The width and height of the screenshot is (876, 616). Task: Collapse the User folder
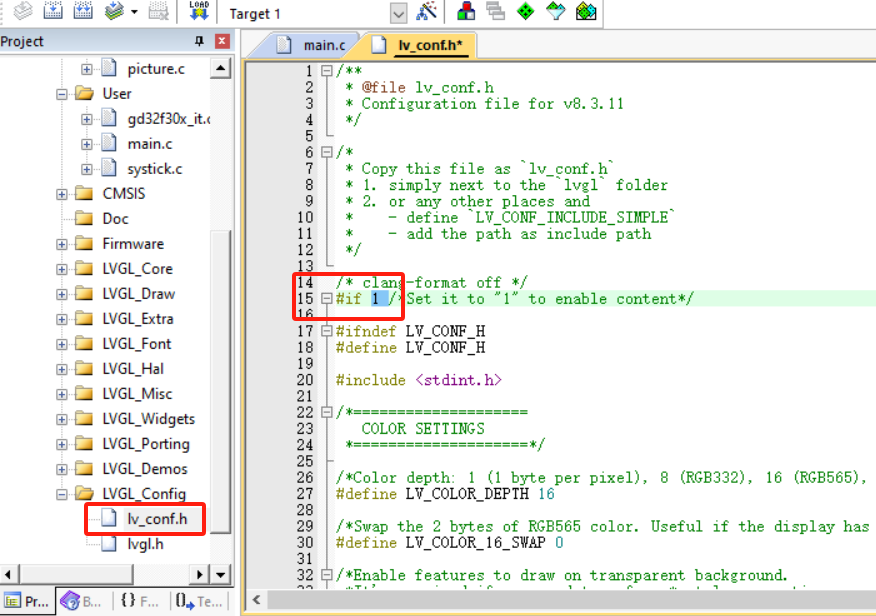coord(61,94)
